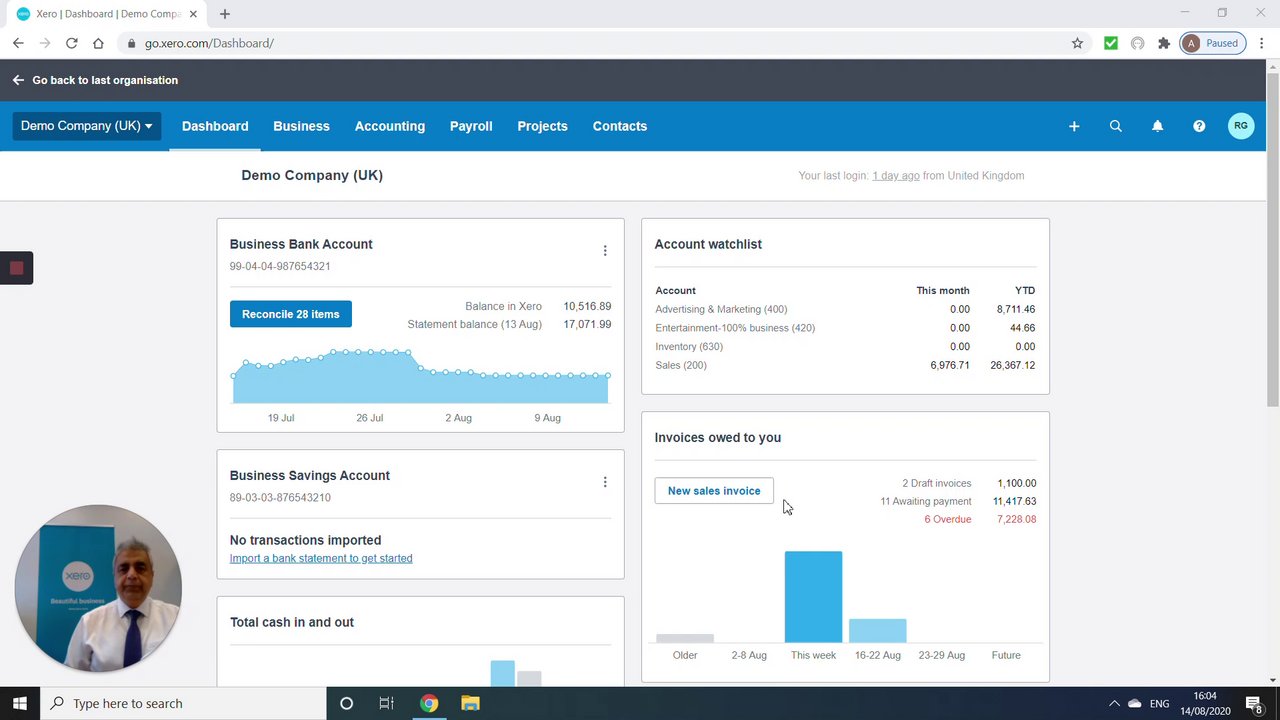Click the Business Savings Account title

[x=310, y=475]
